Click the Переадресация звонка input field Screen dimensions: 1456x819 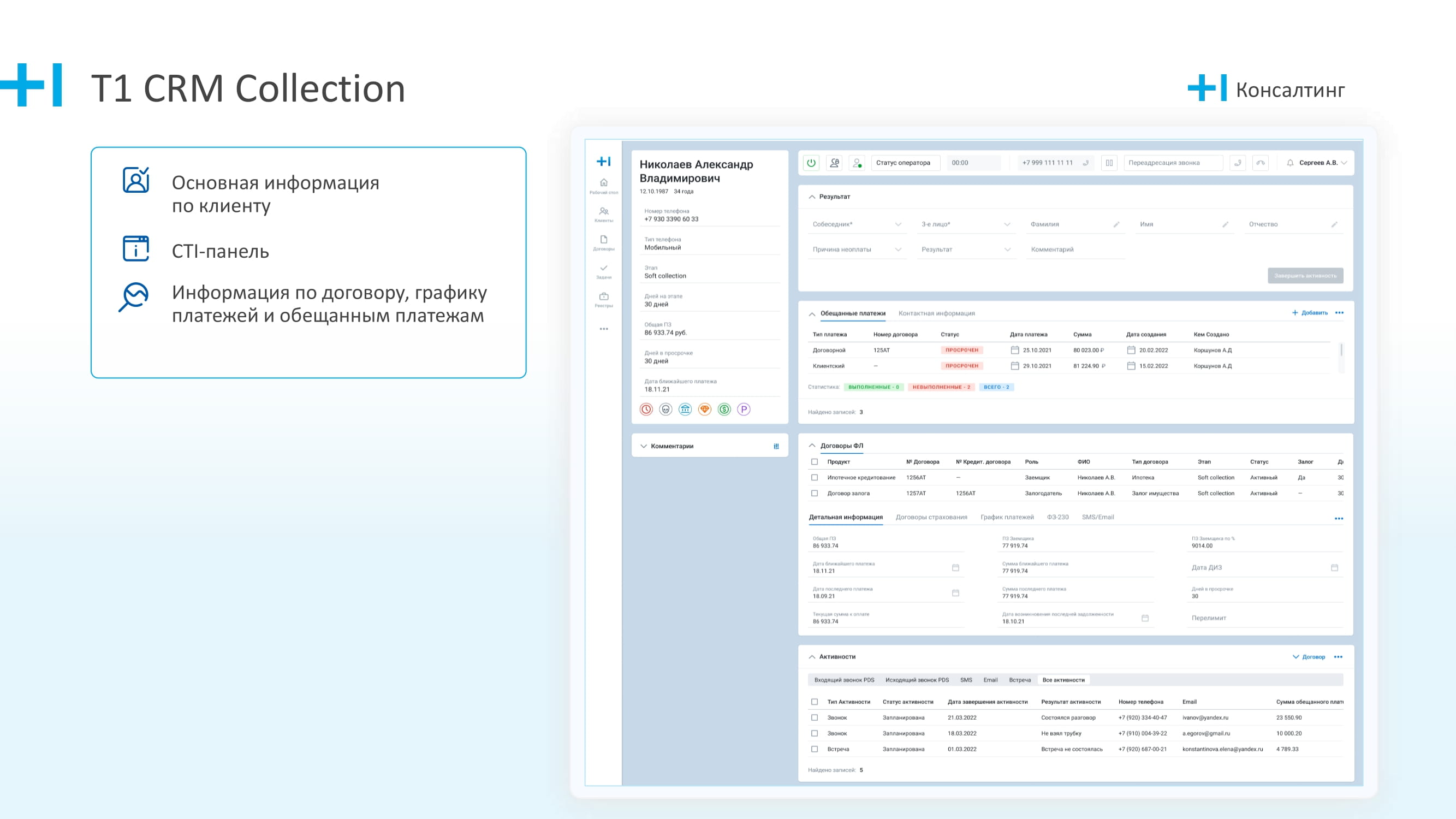[1173, 163]
